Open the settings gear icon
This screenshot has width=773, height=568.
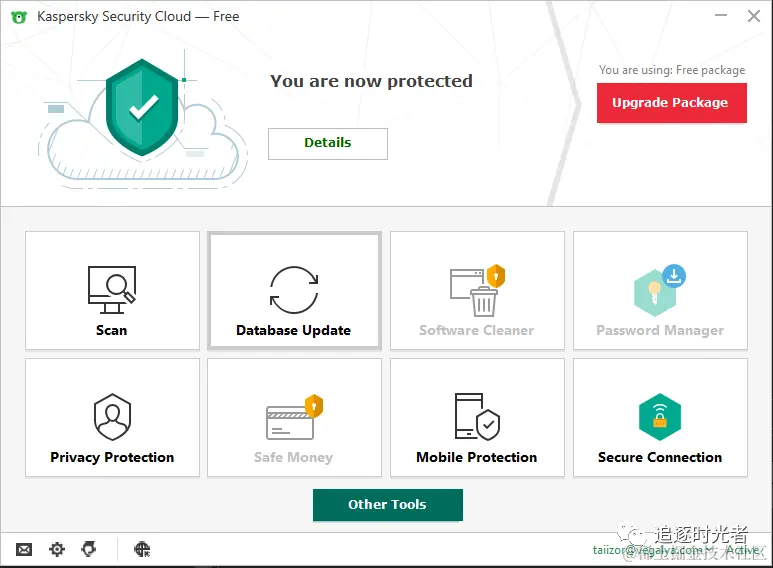click(57, 549)
